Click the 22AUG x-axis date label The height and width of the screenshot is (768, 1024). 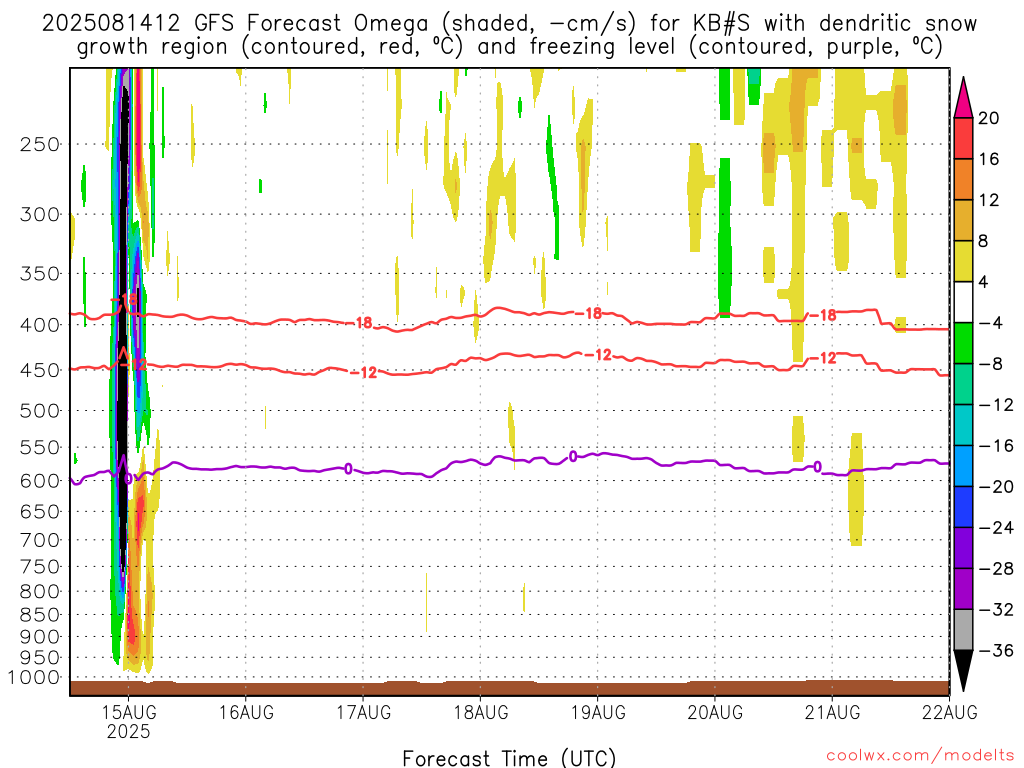(950, 712)
